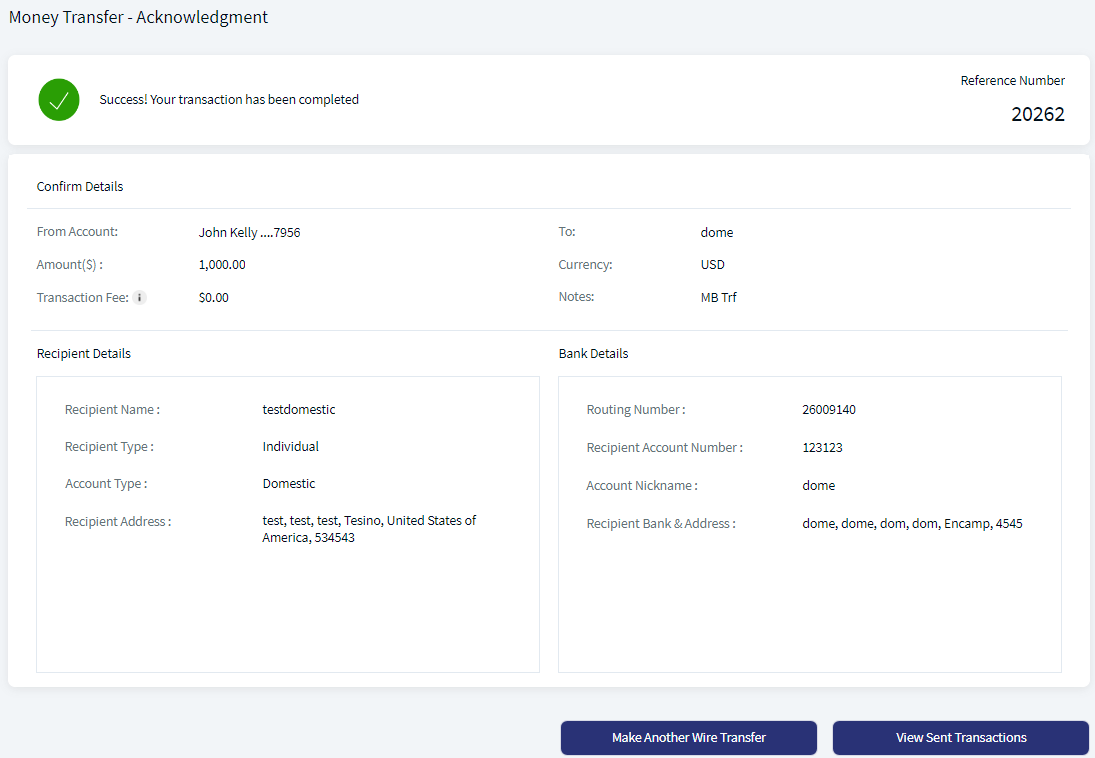The height and width of the screenshot is (758, 1095).
Task: Click the Recipient Account Number label
Action: coord(664,448)
